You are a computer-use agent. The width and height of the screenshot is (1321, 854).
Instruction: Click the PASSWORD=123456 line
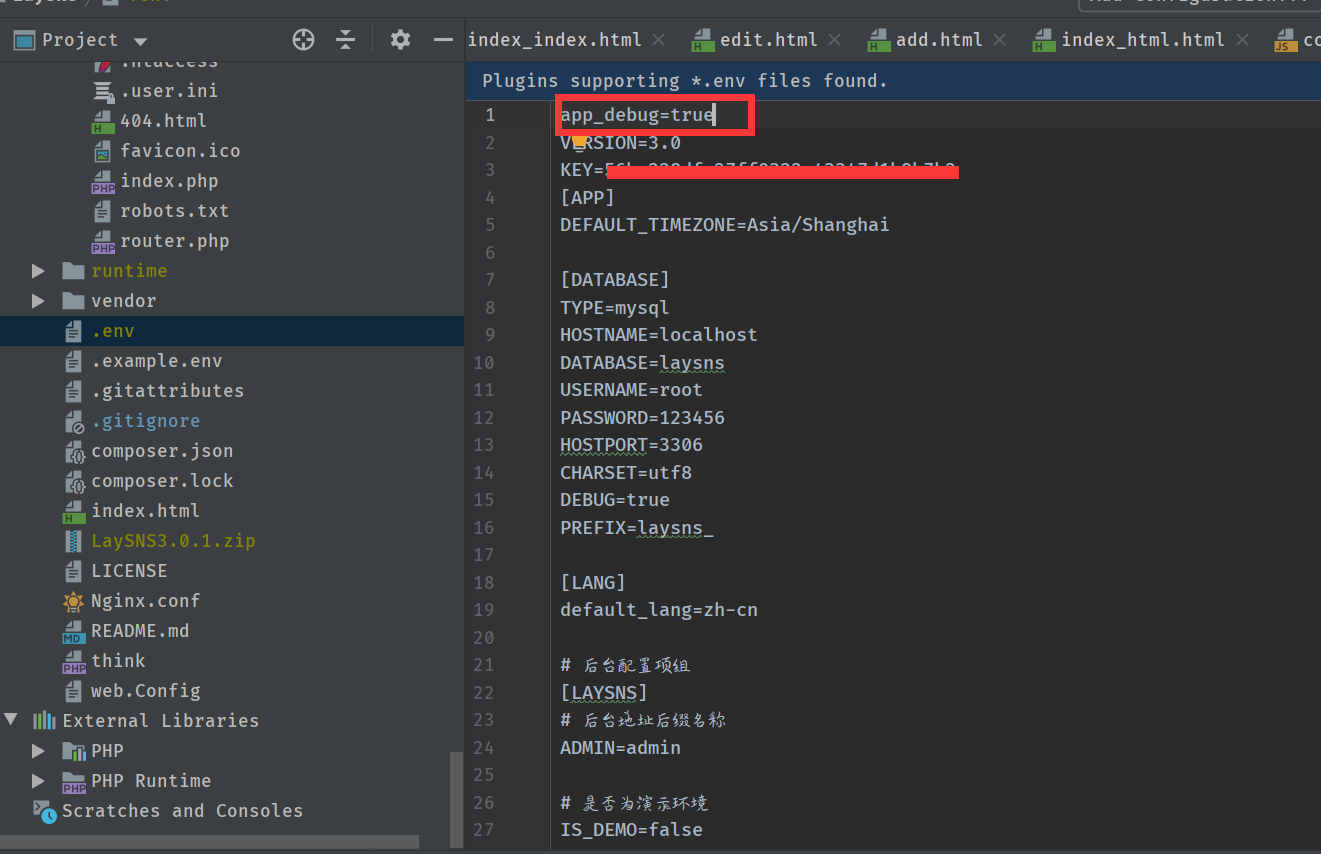[x=642, y=418]
